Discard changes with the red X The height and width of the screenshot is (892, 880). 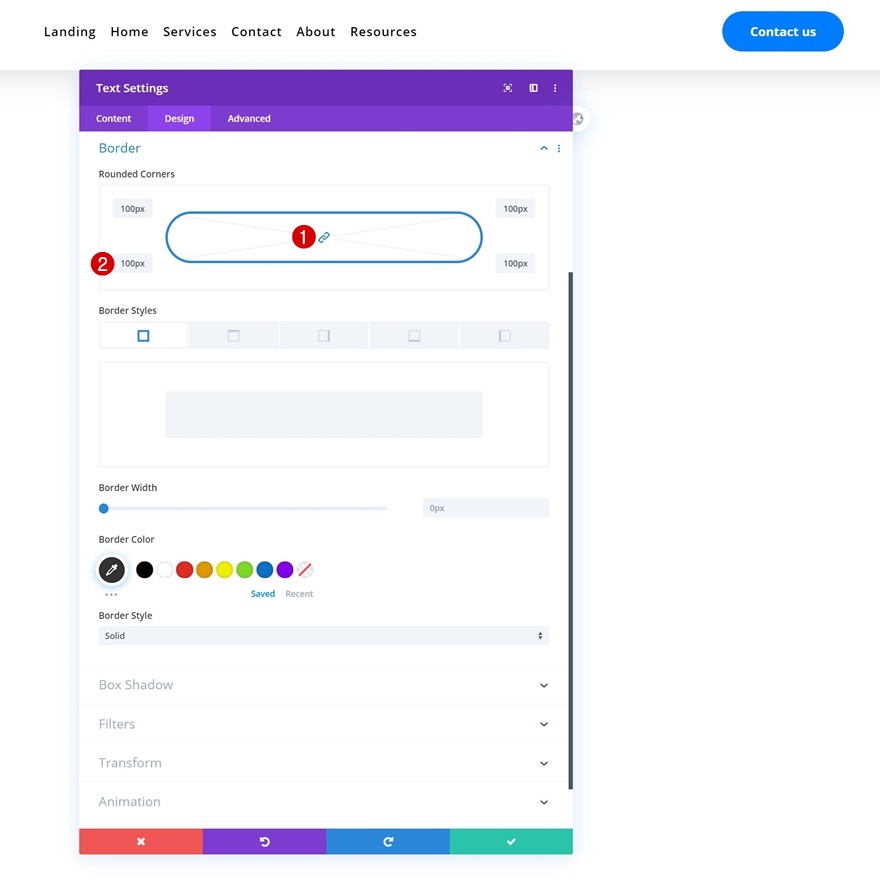pyautogui.click(x=141, y=842)
